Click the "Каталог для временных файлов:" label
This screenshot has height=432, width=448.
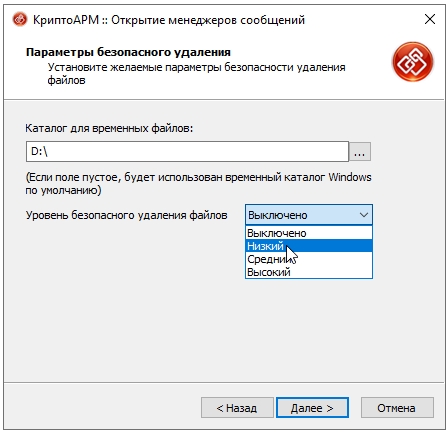[x=109, y=128]
